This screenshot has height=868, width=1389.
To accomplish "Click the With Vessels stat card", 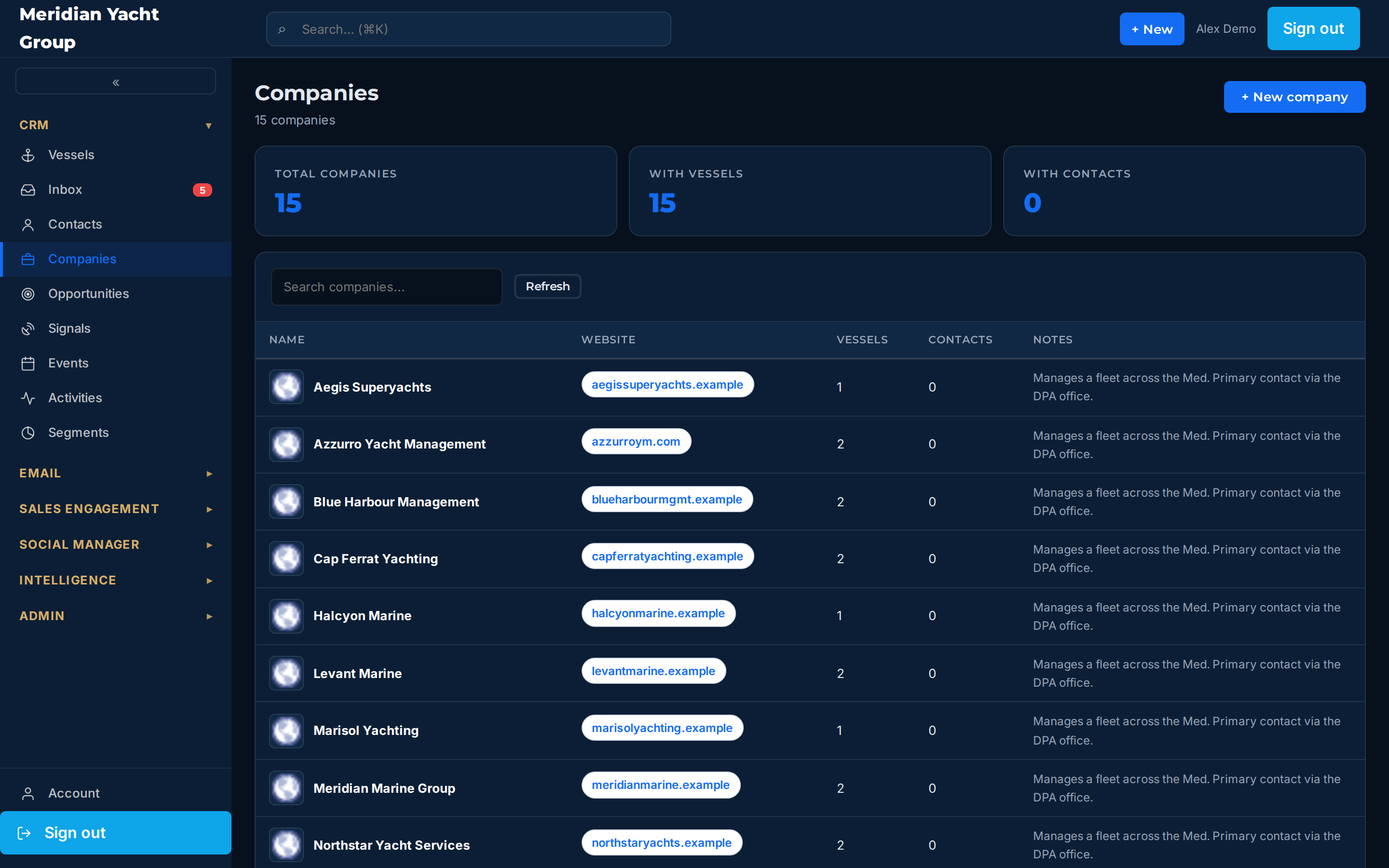I will click(810, 191).
